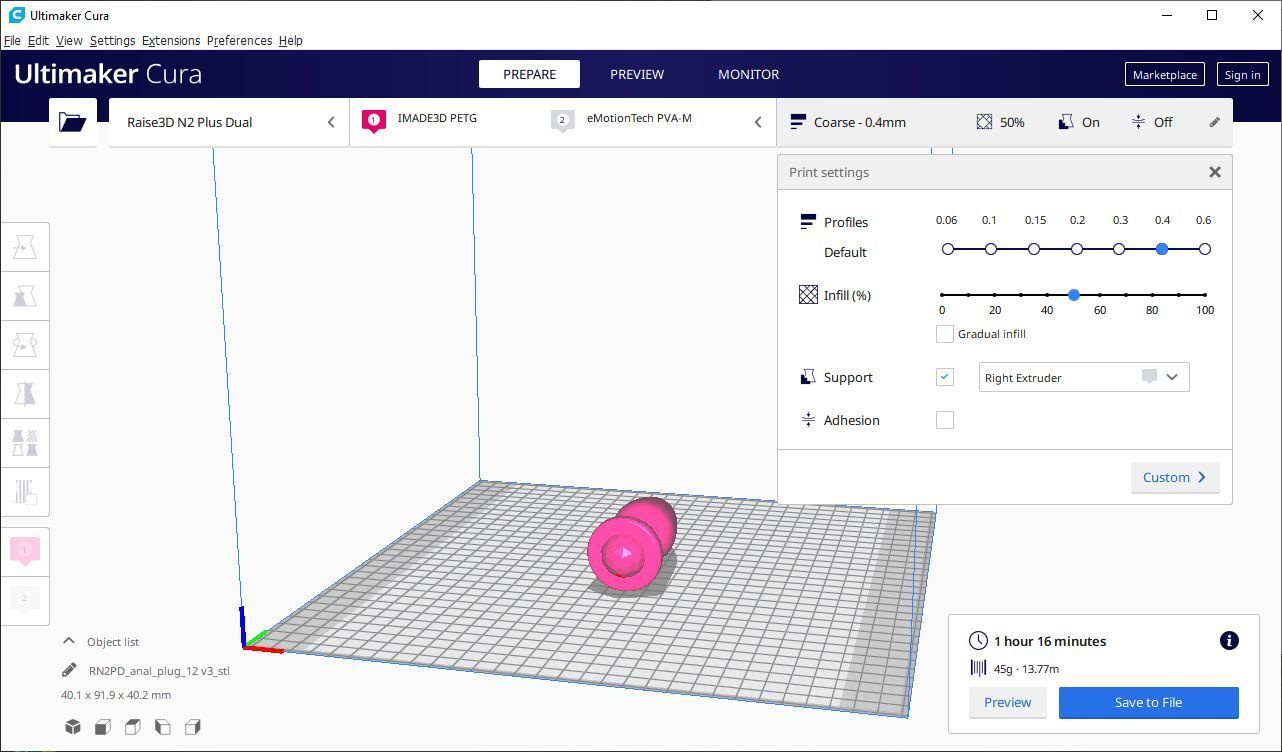The height and width of the screenshot is (752, 1282).
Task: Select the Move tool in left toolbar
Action: click(x=25, y=247)
